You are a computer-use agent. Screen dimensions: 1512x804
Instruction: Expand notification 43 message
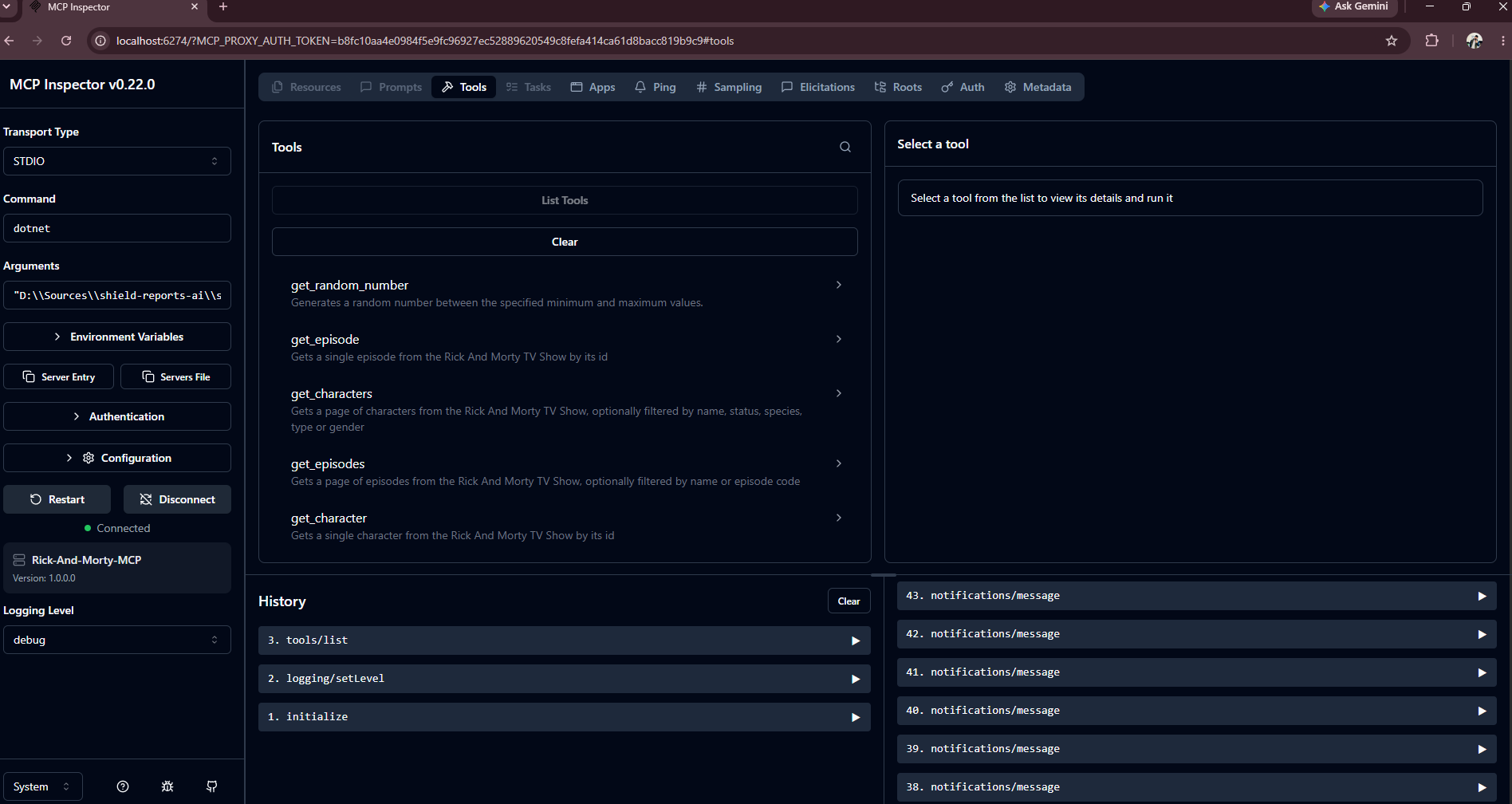(x=1196, y=596)
